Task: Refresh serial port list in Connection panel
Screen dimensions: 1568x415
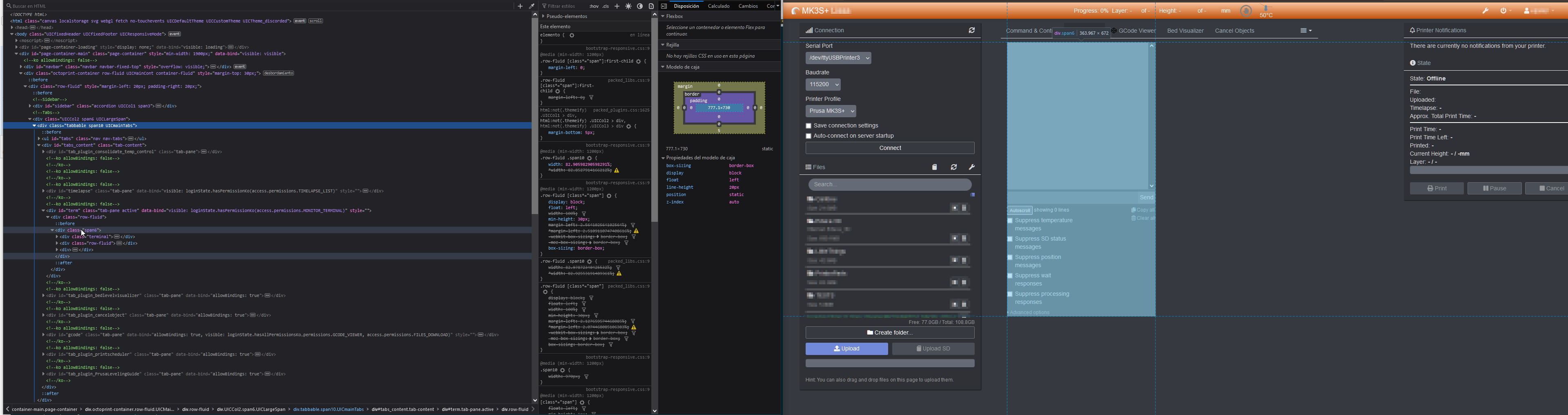Action: (972, 30)
